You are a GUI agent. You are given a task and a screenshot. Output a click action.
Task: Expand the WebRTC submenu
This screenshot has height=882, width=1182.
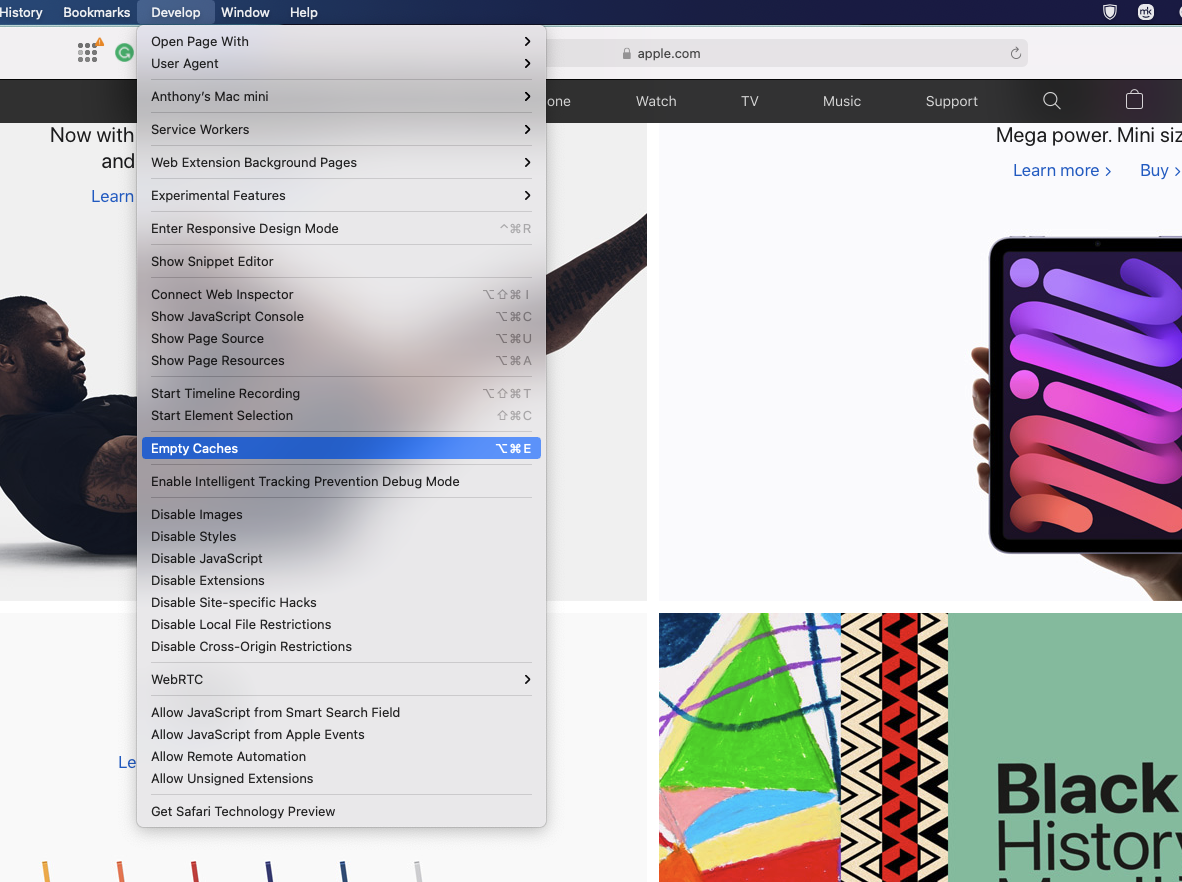click(x=341, y=680)
